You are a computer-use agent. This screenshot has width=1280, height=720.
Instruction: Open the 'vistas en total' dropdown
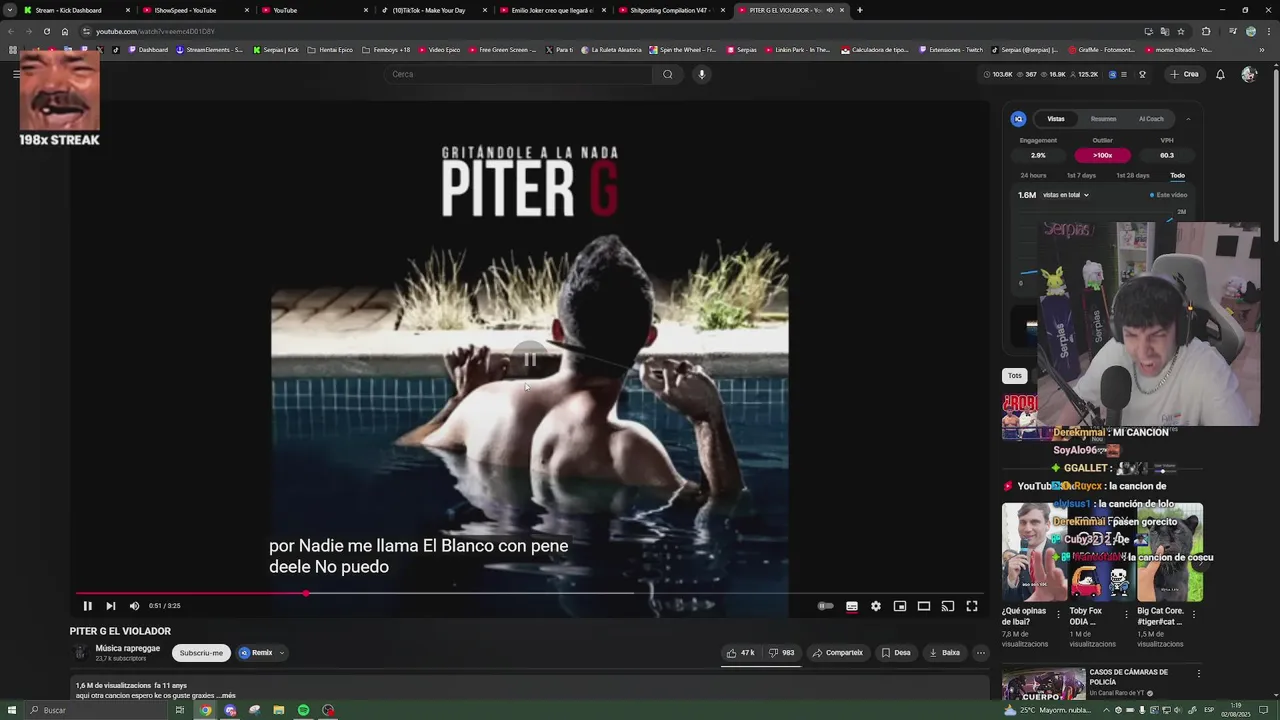(x=1066, y=195)
